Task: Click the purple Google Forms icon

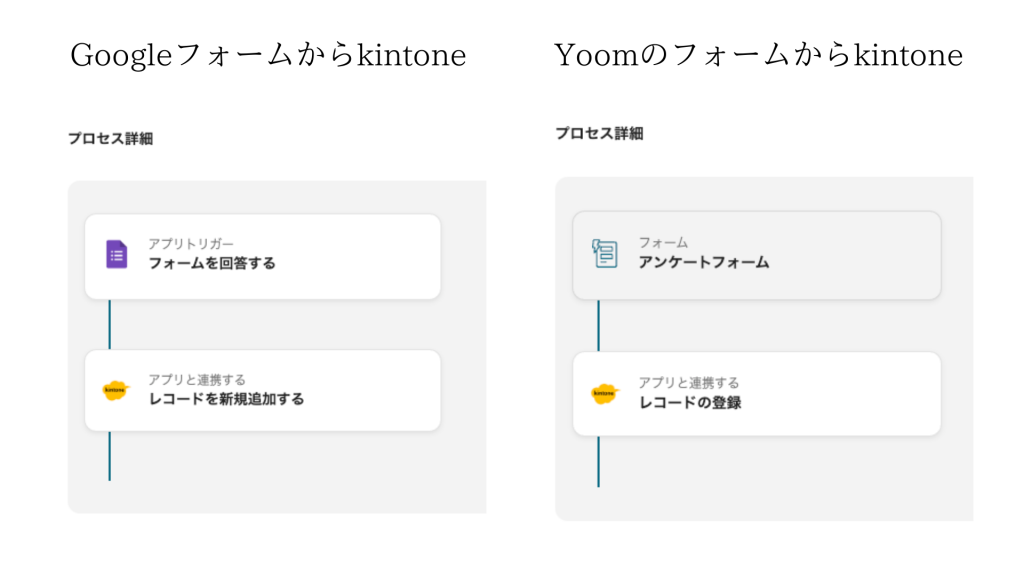Action: pyautogui.click(x=116, y=255)
